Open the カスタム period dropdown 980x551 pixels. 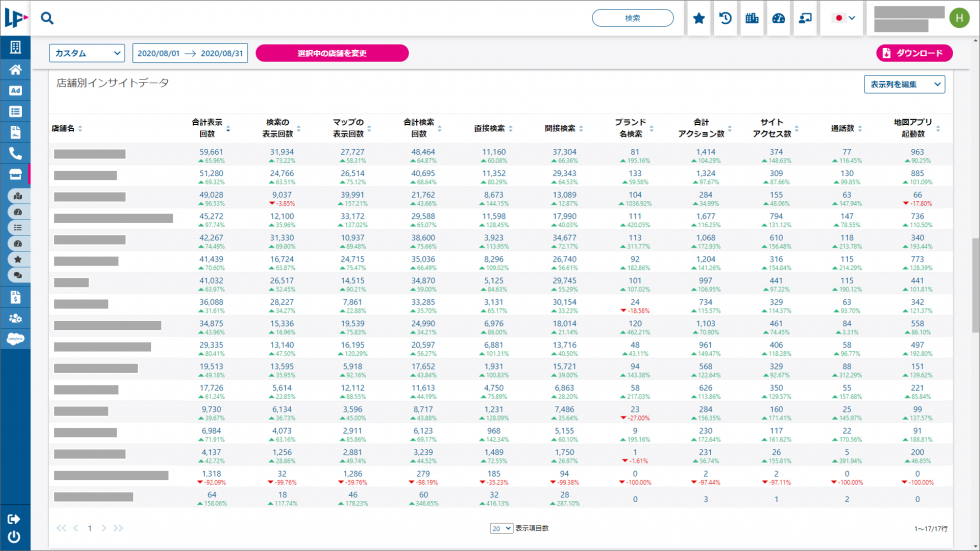pos(87,53)
